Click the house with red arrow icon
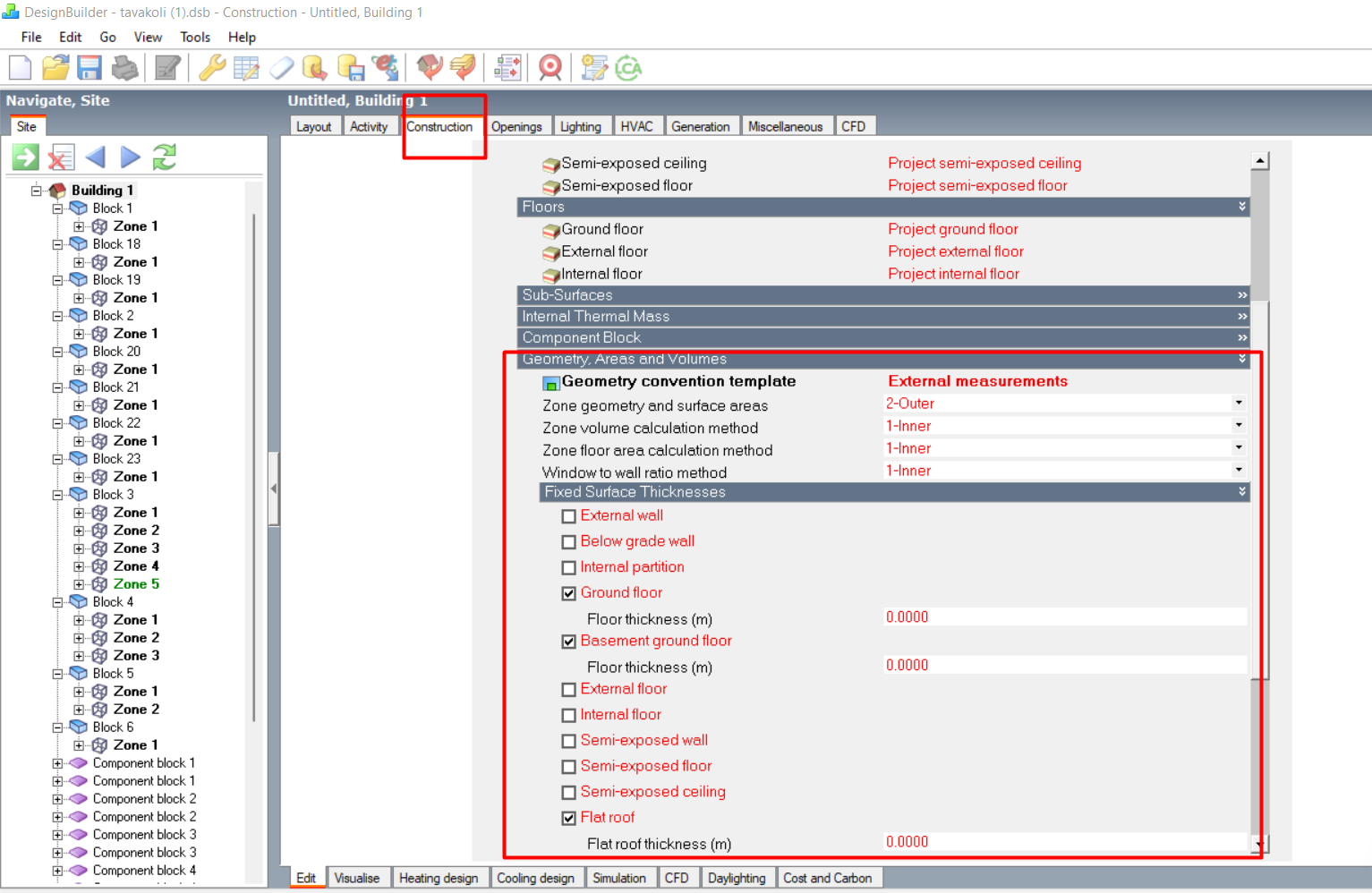This screenshot has width=1372, height=893. [430, 68]
